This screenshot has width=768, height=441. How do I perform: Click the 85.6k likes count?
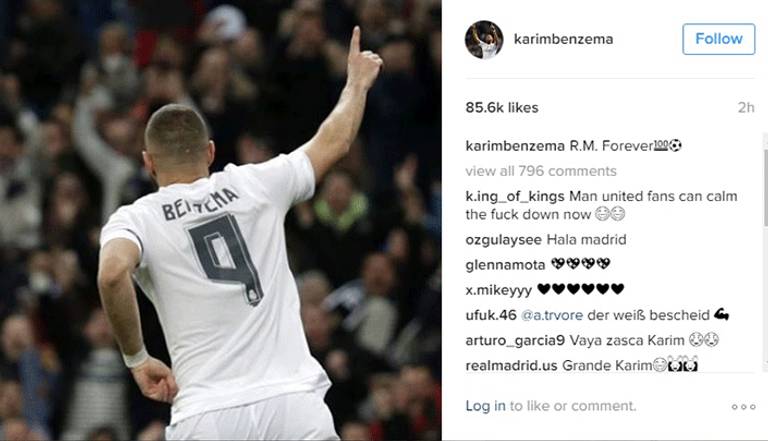pos(502,108)
